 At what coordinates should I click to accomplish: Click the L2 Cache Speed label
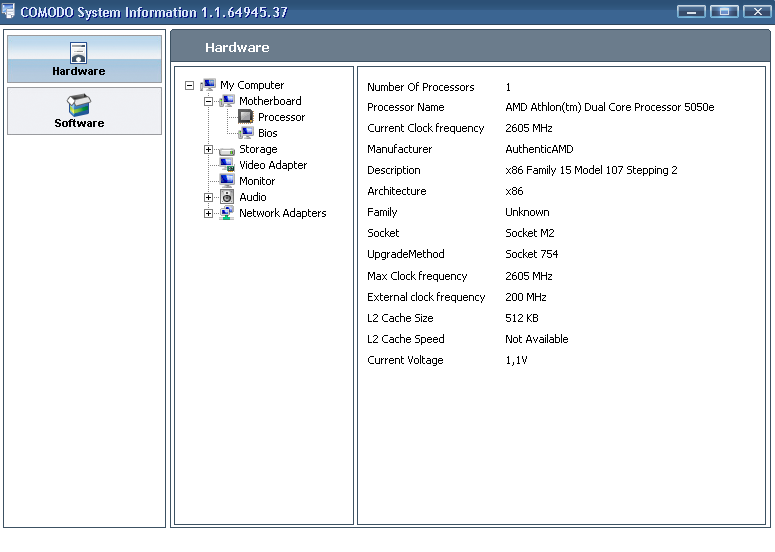pos(406,340)
